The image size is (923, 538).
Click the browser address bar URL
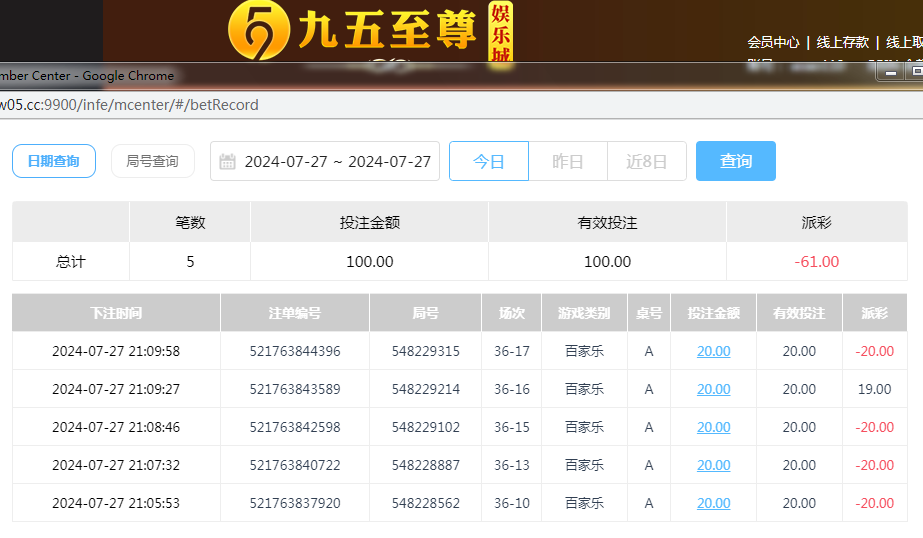tap(130, 105)
